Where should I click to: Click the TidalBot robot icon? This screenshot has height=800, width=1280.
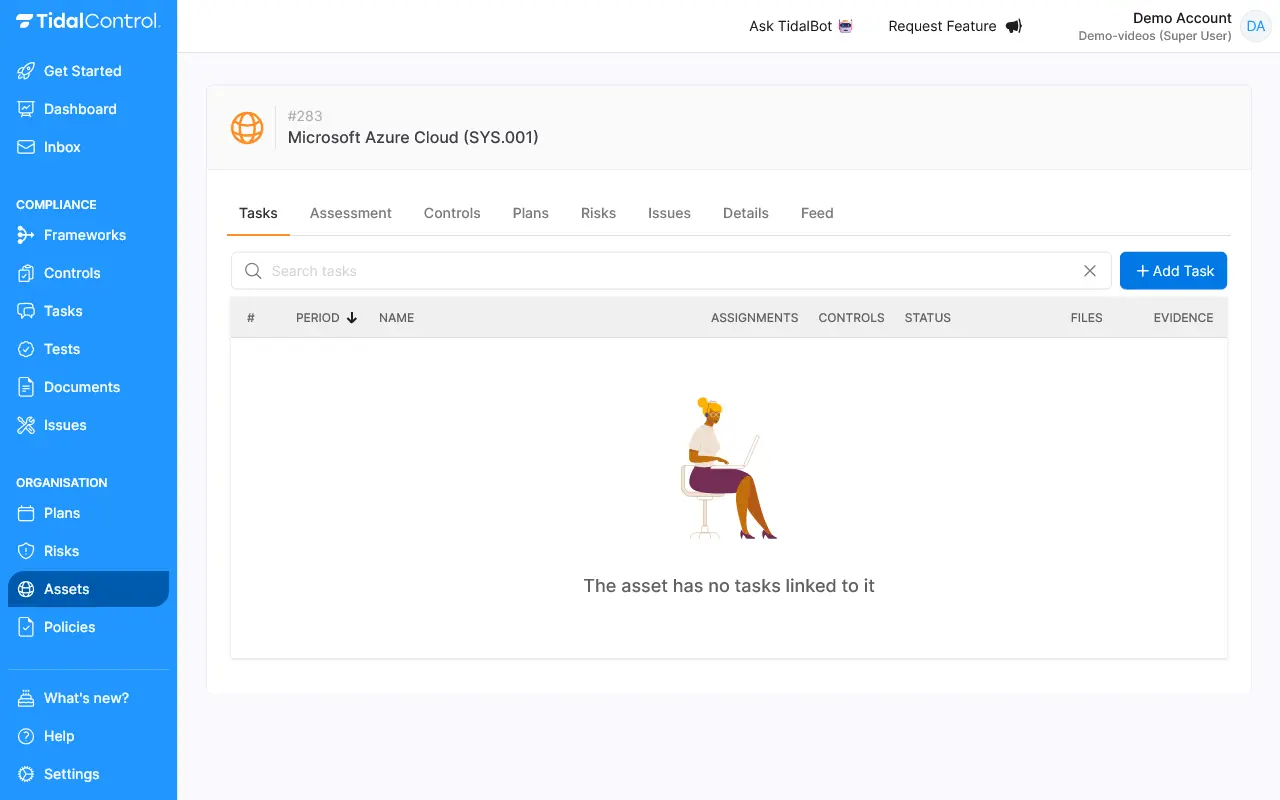tap(846, 26)
